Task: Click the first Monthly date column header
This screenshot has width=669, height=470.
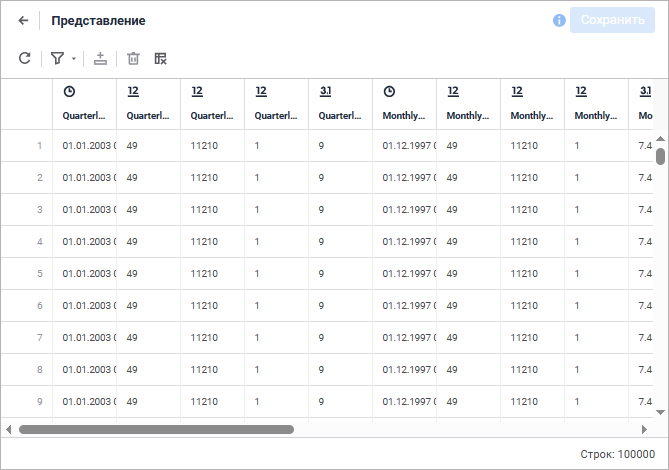Action: [x=404, y=104]
